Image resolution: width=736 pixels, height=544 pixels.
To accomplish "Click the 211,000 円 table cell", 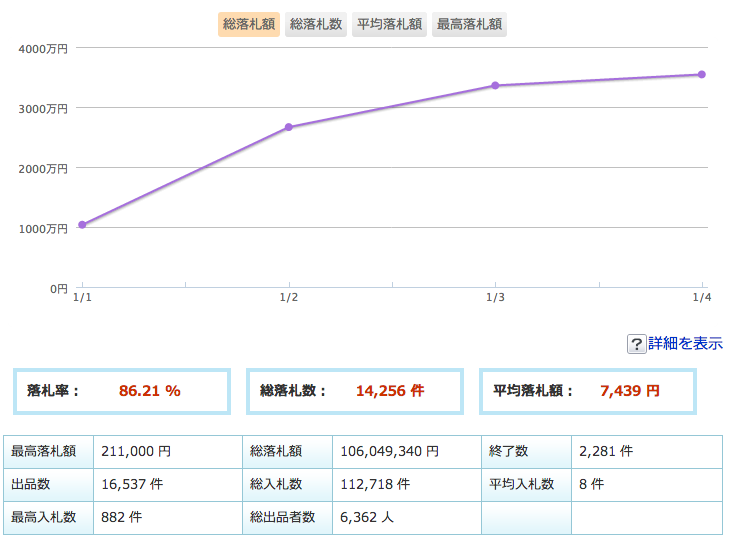I will [x=136, y=451].
